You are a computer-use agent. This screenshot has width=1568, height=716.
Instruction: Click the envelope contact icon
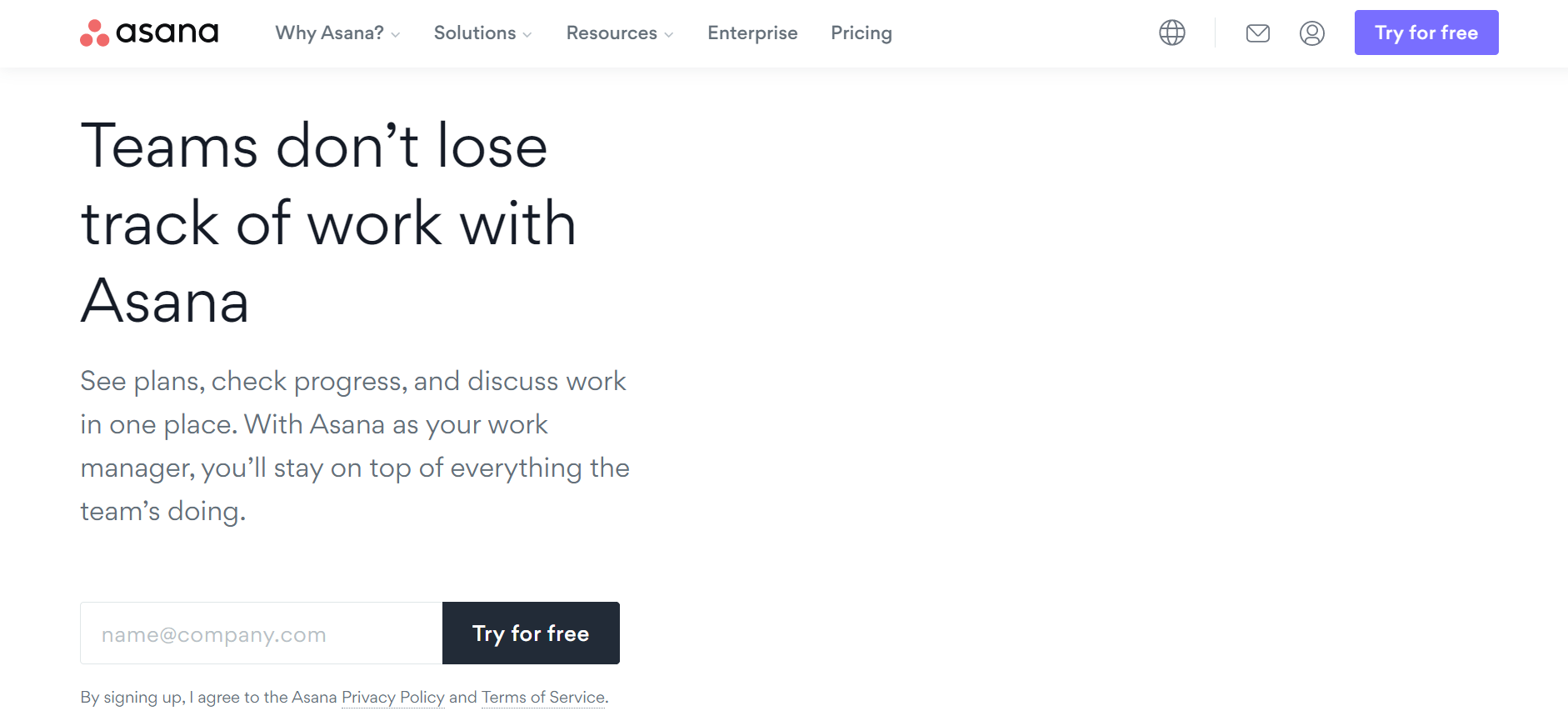(1258, 33)
